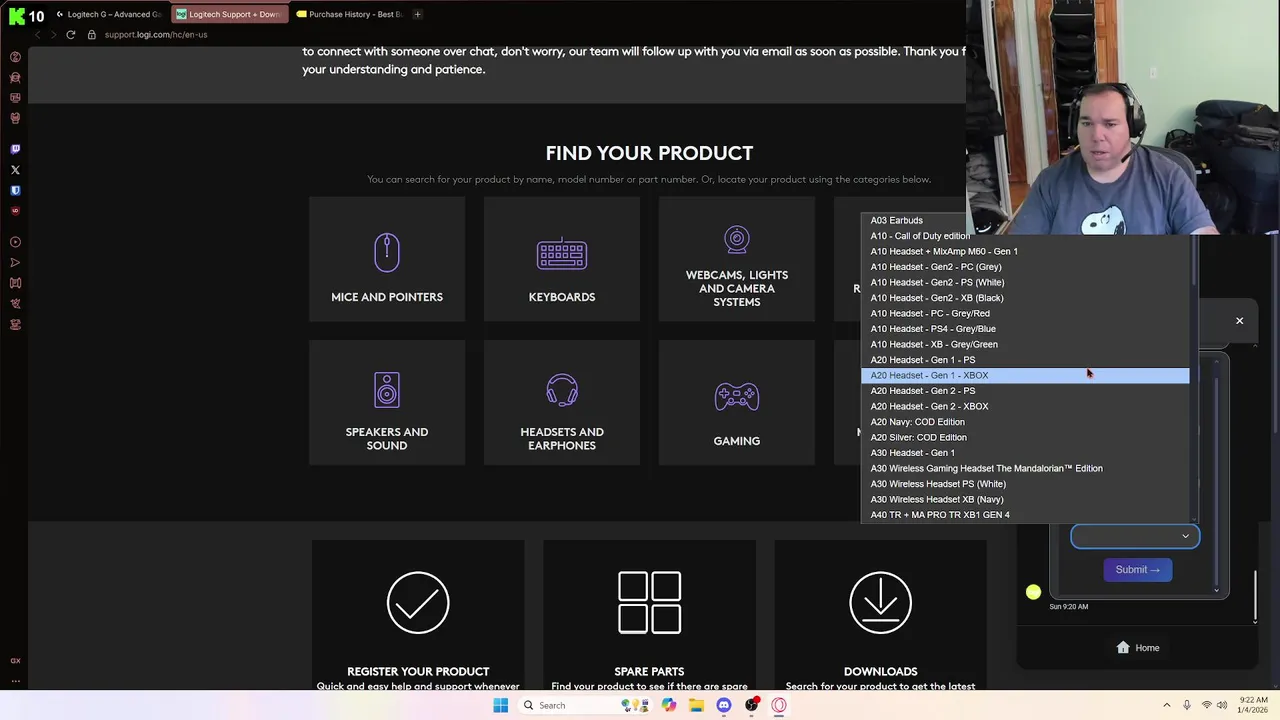Screen dimensions: 1280x720
Task: Go back with the browser back arrow
Action: [38, 35]
